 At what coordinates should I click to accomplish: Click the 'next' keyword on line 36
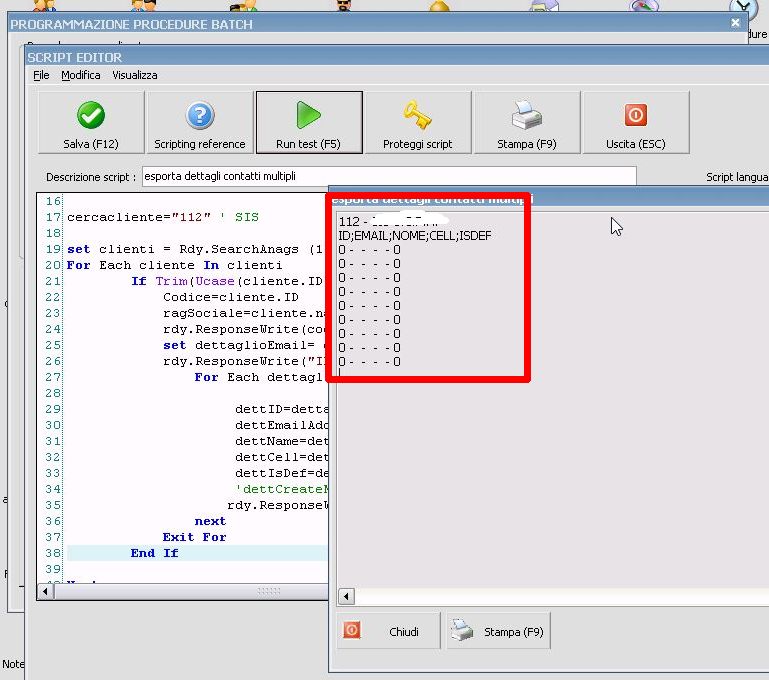pyautogui.click(x=210, y=521)
